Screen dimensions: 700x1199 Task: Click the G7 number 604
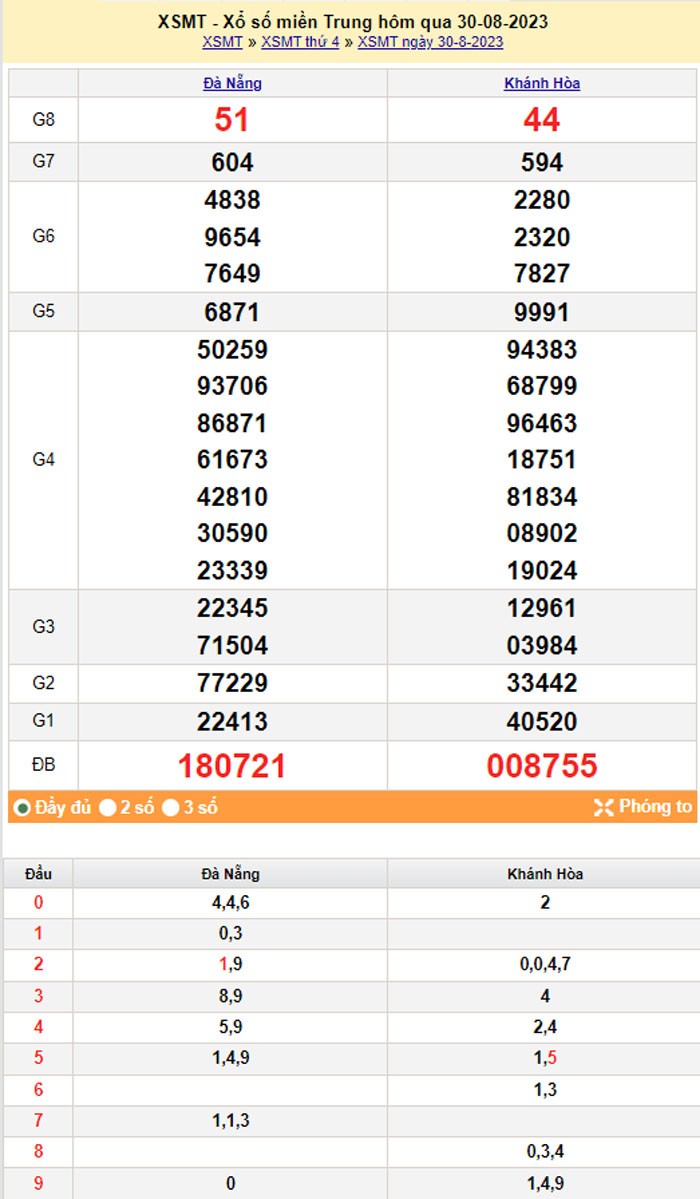coord(232,162)
